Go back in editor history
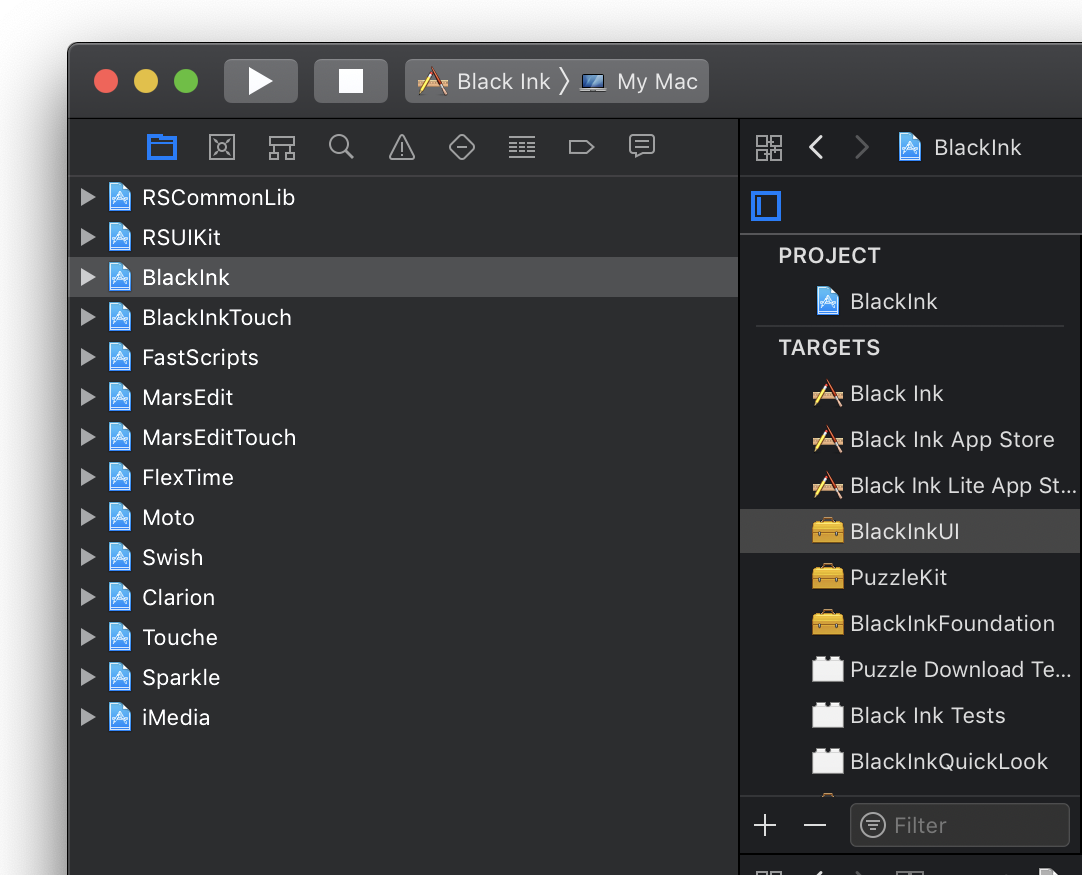The image size is (1082, 875). click(816, 147)
